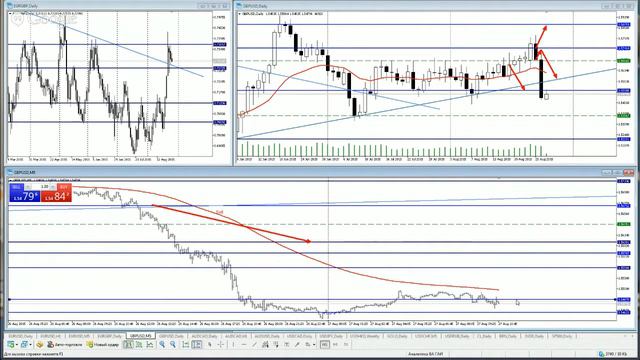Expand the Profiles dropdown arrow
Screen dimensions: 640x360
(x=31, y=345)
